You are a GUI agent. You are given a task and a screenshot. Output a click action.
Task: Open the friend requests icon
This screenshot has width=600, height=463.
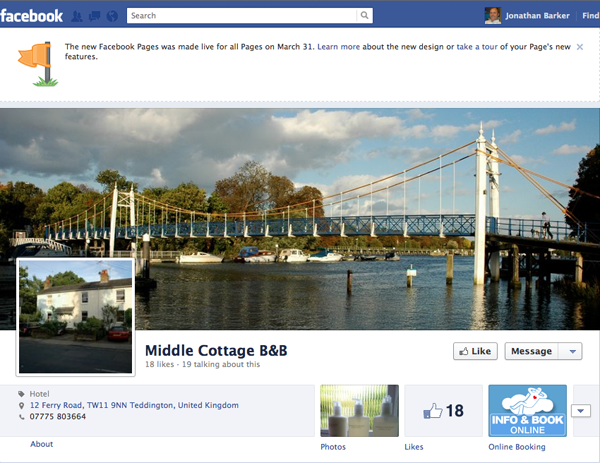click(77, 16)
